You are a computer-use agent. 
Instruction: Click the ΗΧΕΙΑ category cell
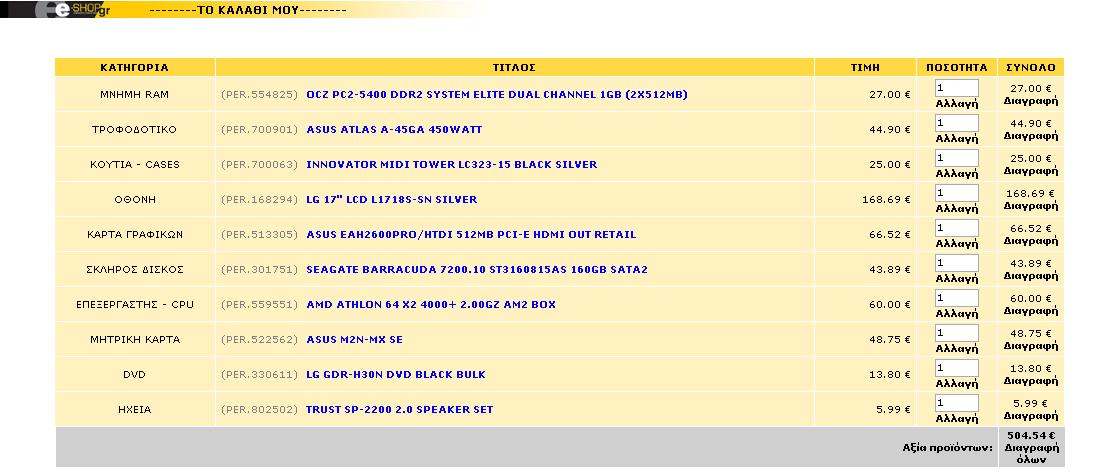coord(135,409)
